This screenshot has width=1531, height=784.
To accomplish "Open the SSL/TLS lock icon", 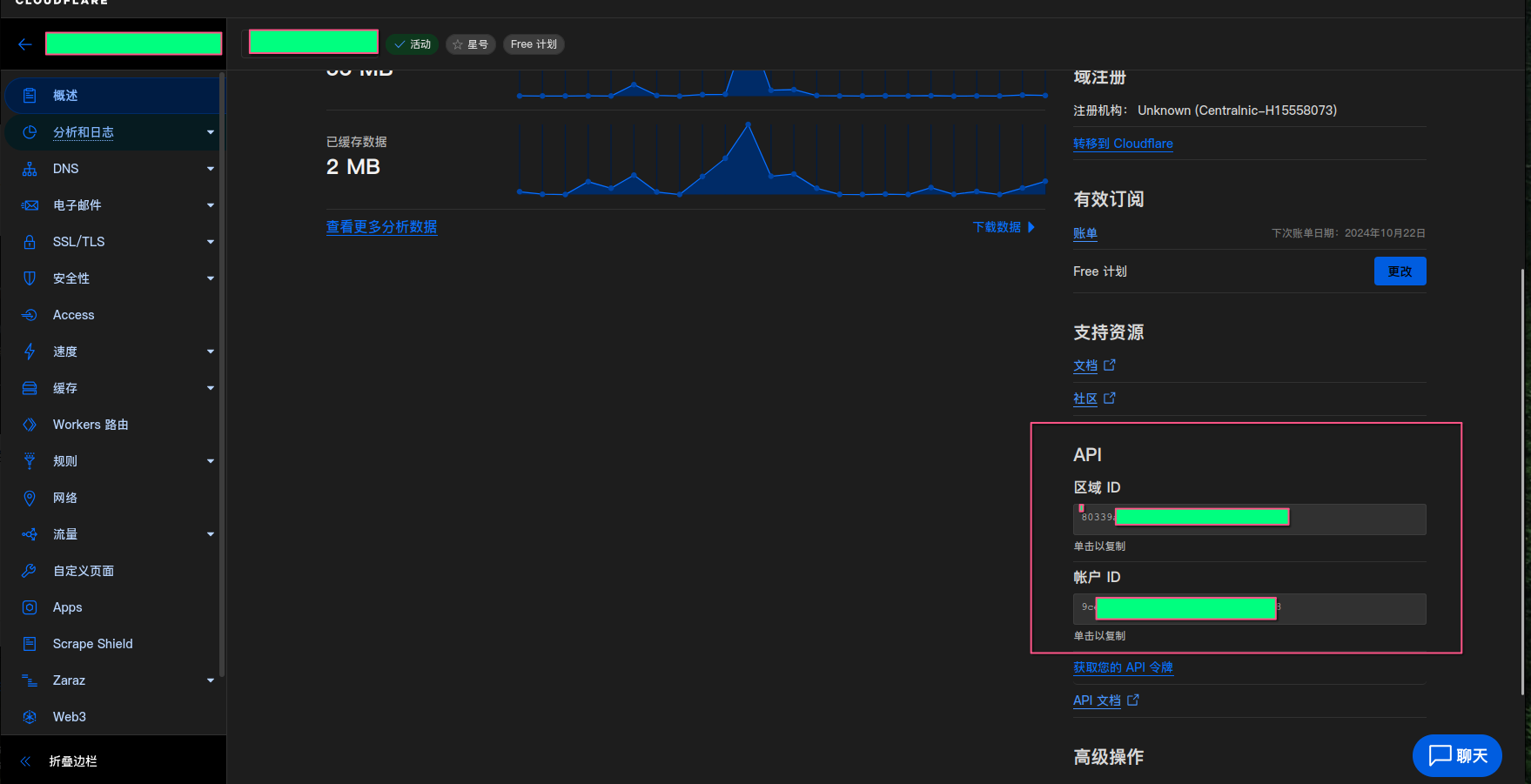I will coord(30,242).
